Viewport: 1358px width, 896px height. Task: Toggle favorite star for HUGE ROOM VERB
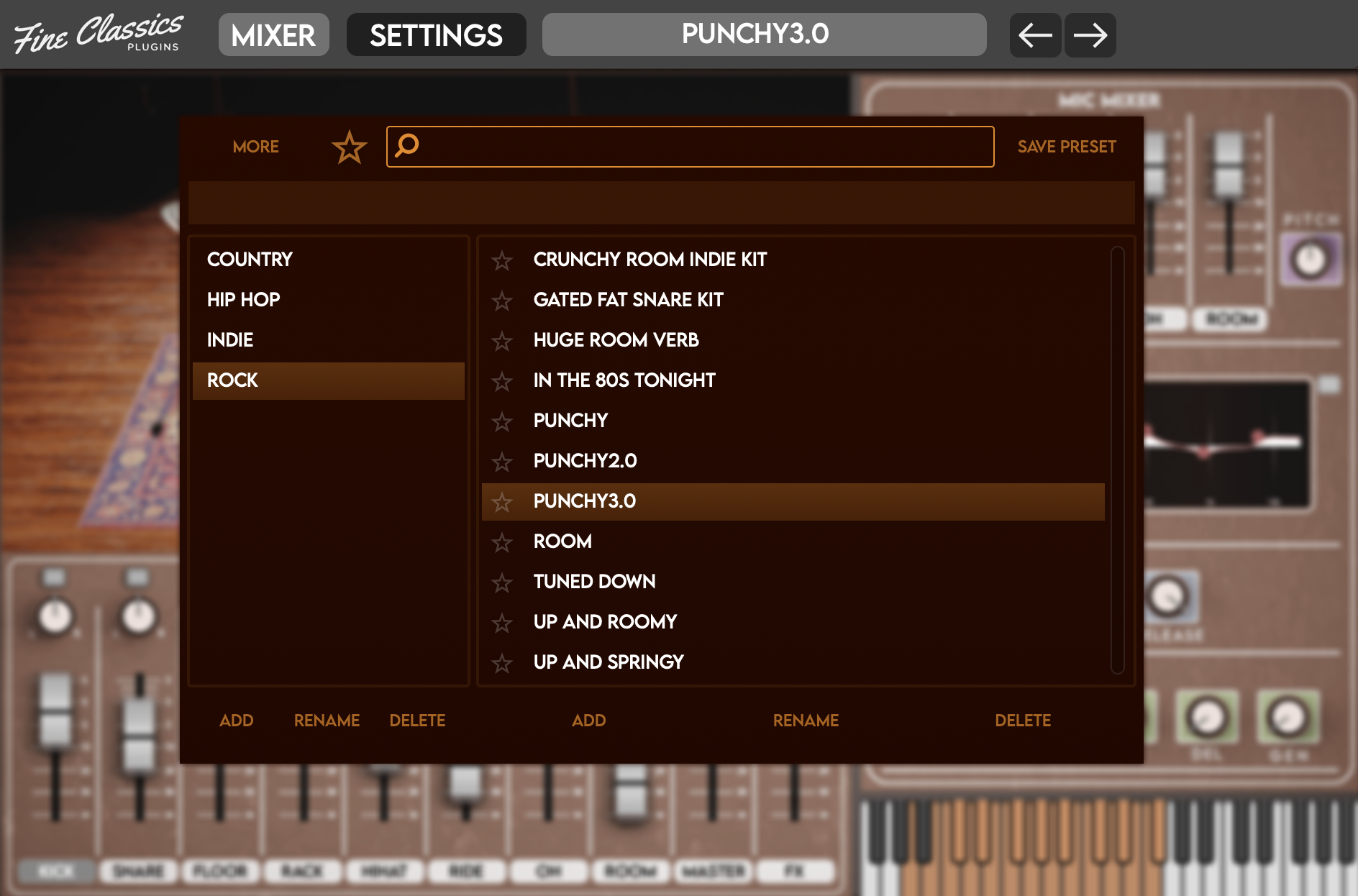click(502, 341)
